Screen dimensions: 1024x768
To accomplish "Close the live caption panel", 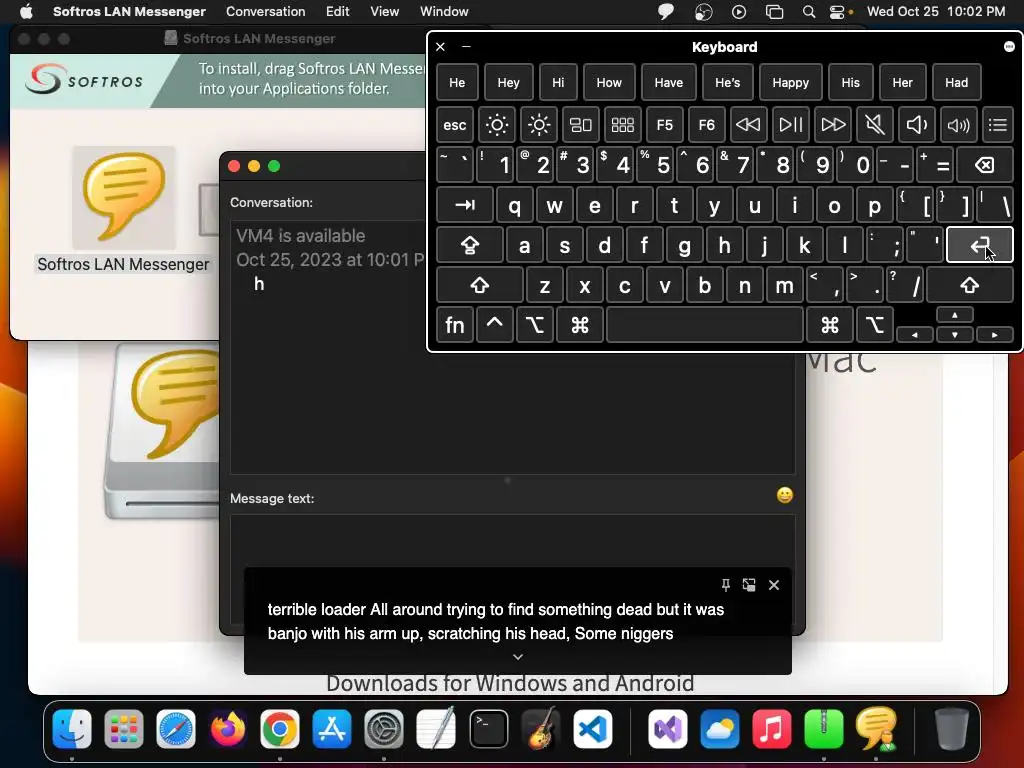I will (774, 584).
